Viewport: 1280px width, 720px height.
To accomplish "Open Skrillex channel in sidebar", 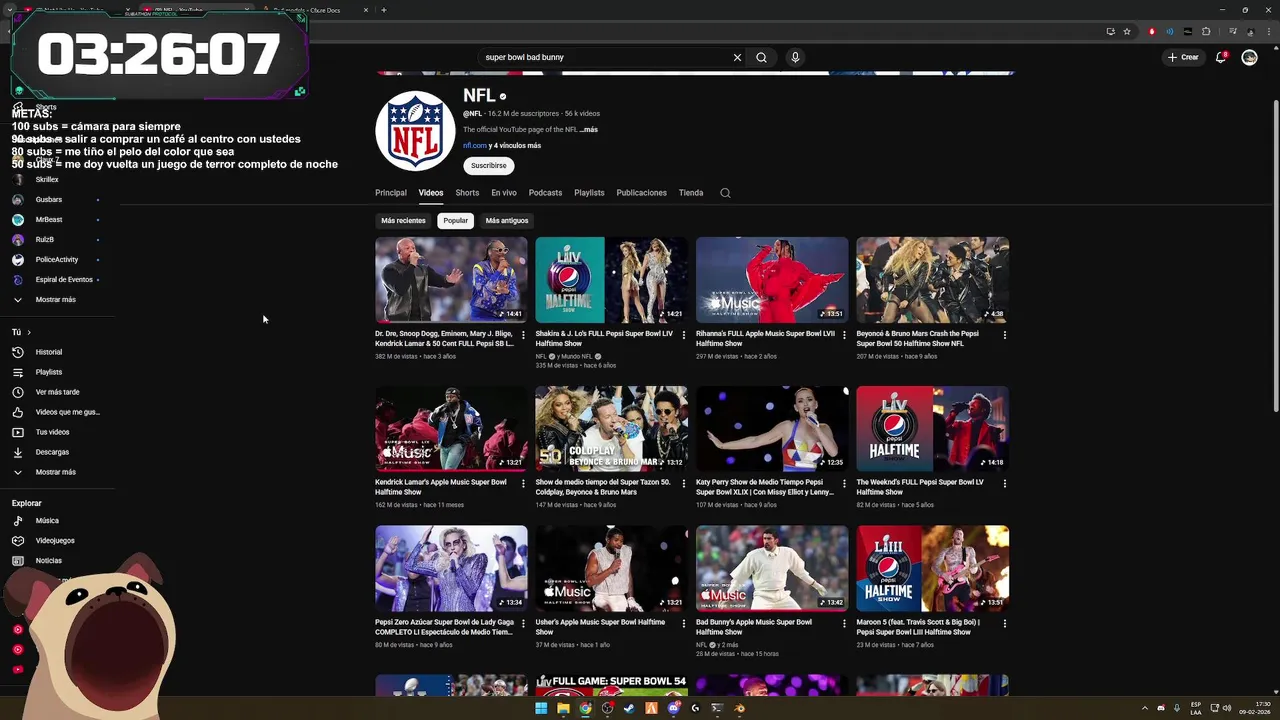I will pos(55,180).
